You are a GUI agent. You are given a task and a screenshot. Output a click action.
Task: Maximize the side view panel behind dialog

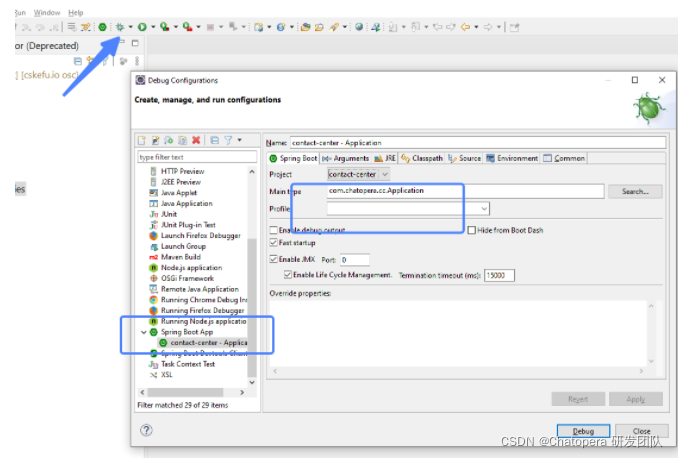[x=135, y=43]
